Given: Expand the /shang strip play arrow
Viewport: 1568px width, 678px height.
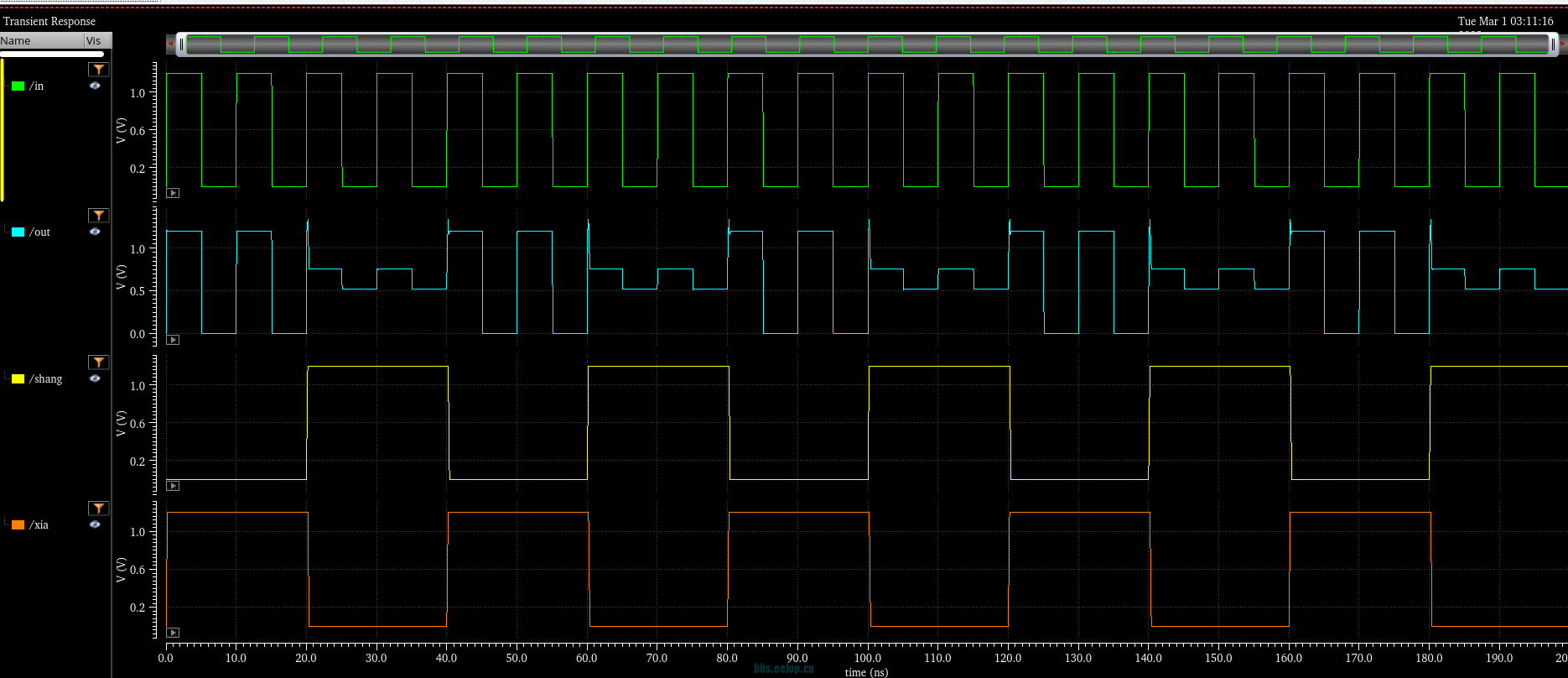Looking at the screenshot, I should coord(173,486).
